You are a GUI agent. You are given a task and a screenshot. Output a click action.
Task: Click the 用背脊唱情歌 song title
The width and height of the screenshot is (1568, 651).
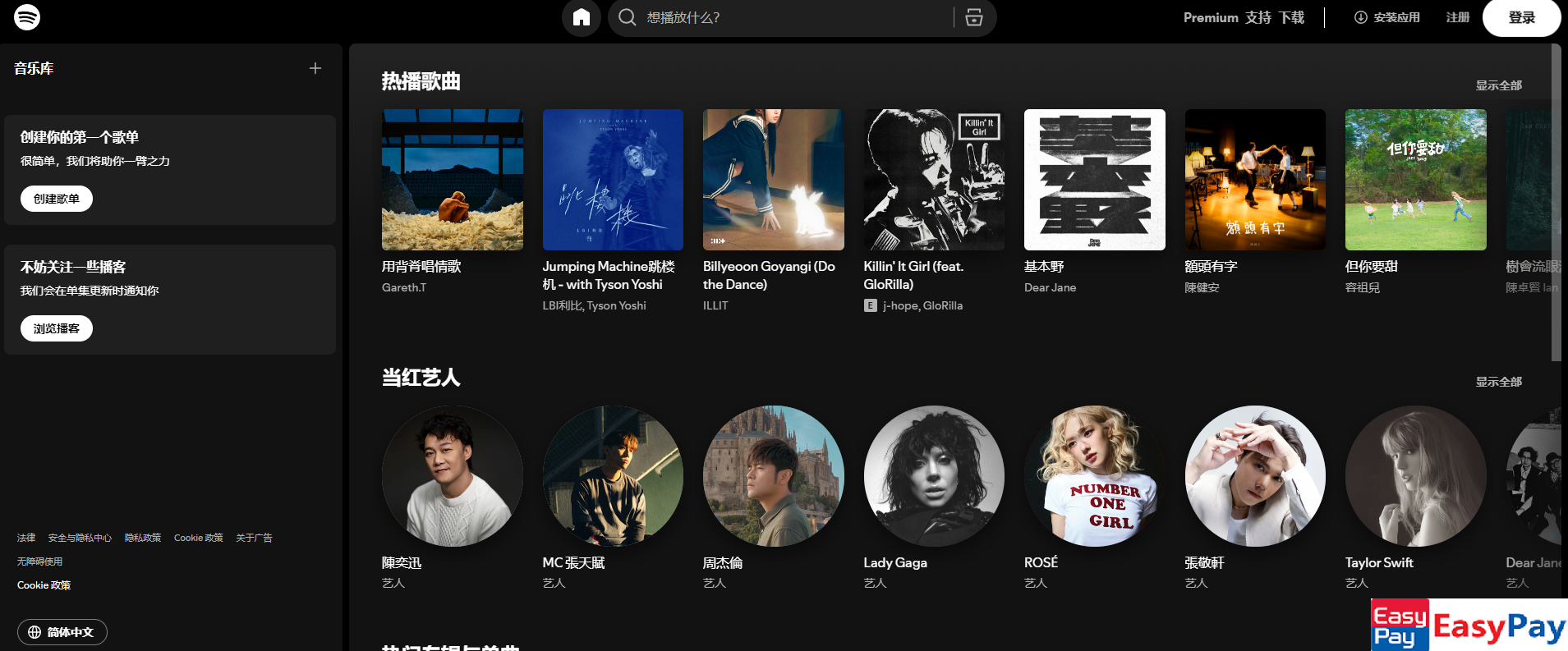pos(421,266)
